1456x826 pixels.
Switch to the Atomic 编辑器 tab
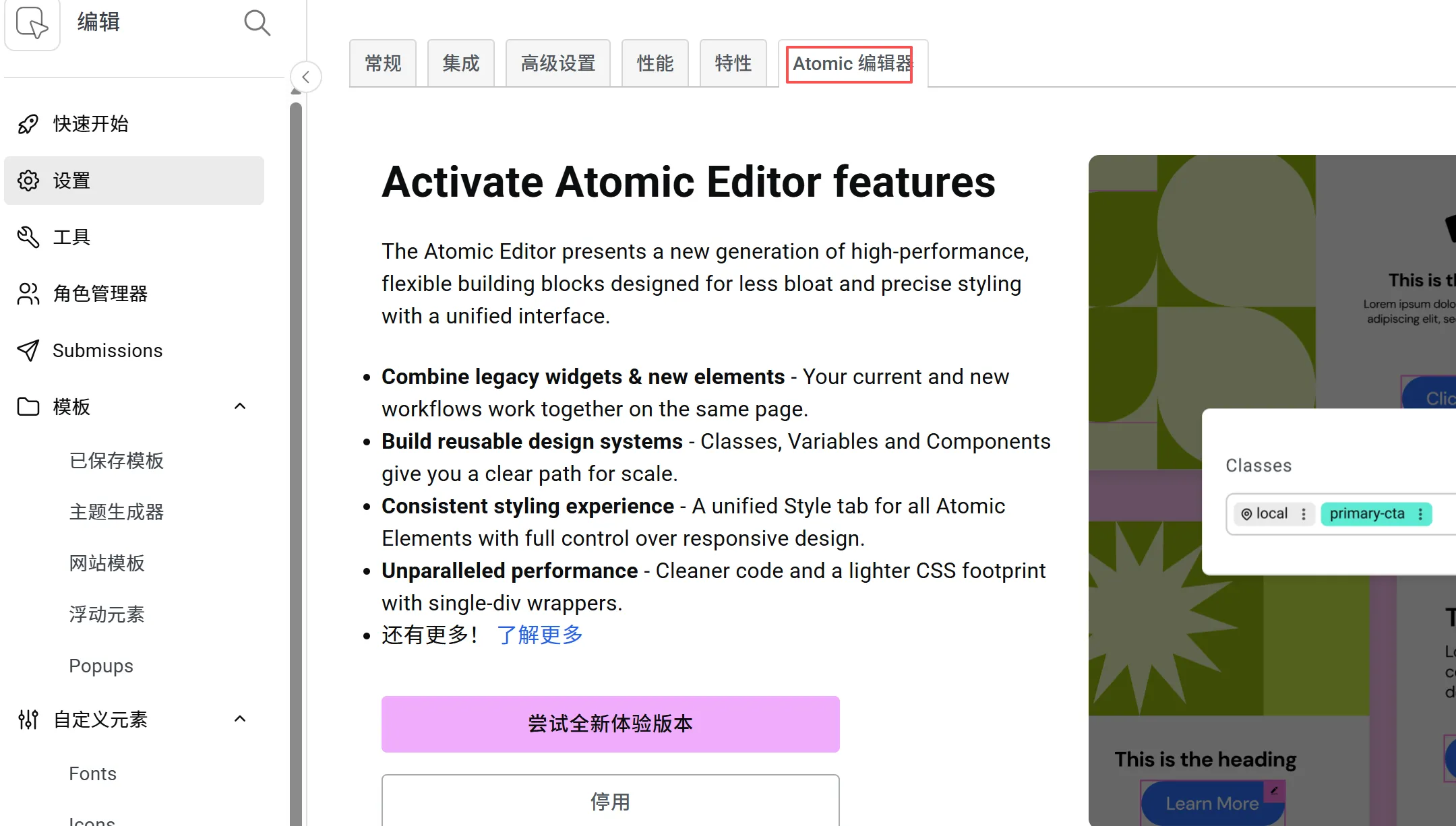[849, 63]
